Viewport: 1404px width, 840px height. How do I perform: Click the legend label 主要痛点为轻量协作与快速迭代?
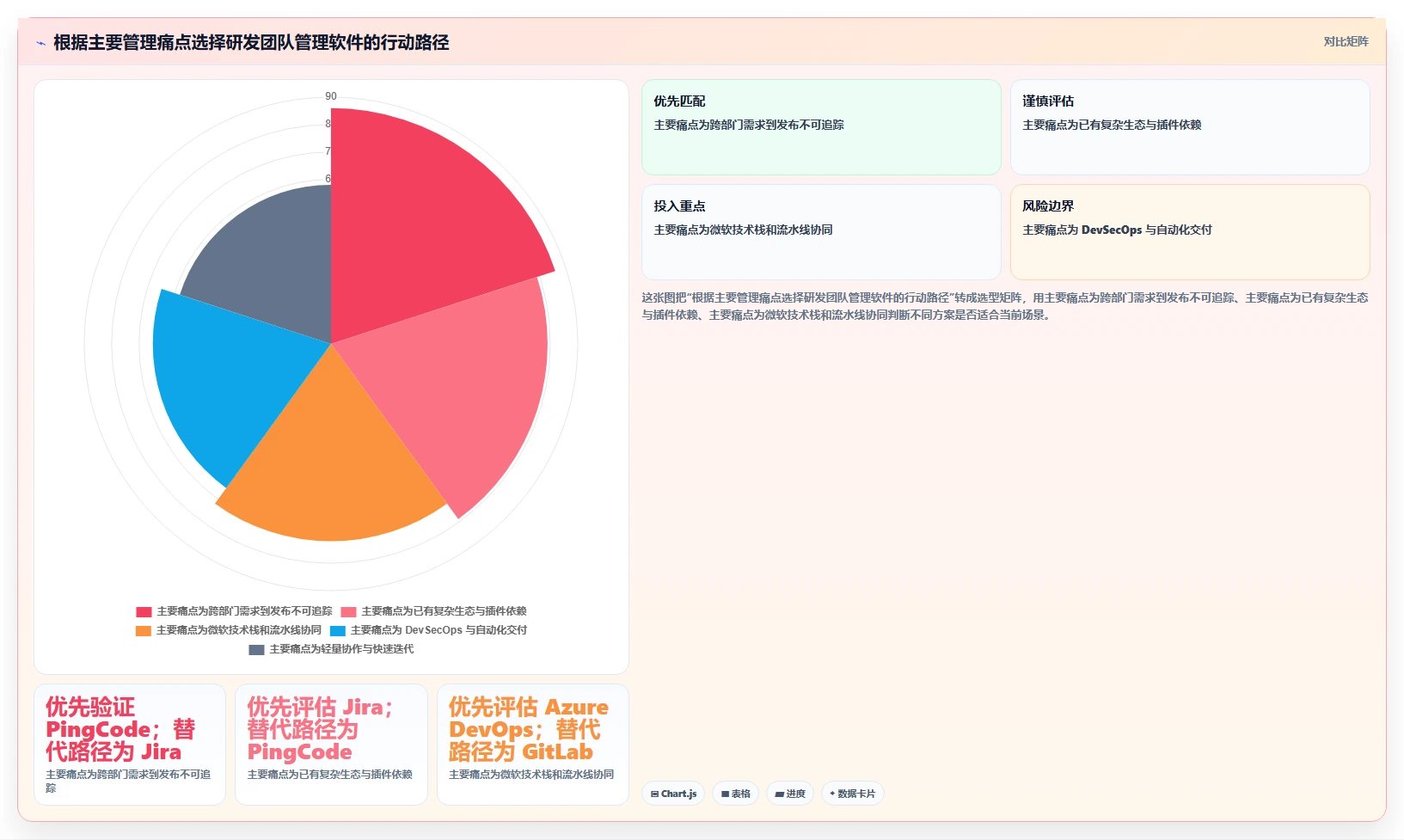pyautogui.click(x=341, y=649)
